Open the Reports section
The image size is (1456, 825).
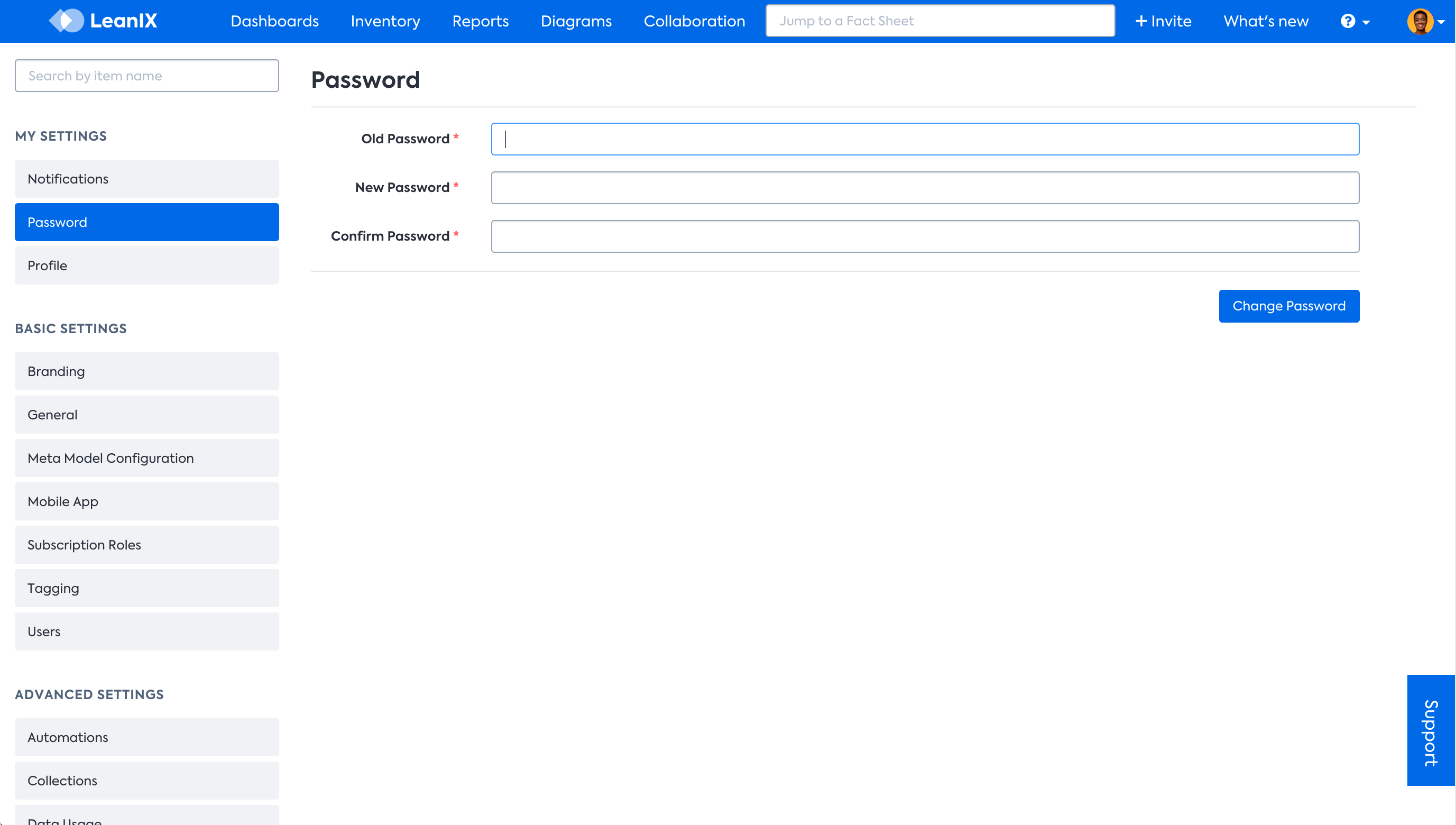[480, 22]
